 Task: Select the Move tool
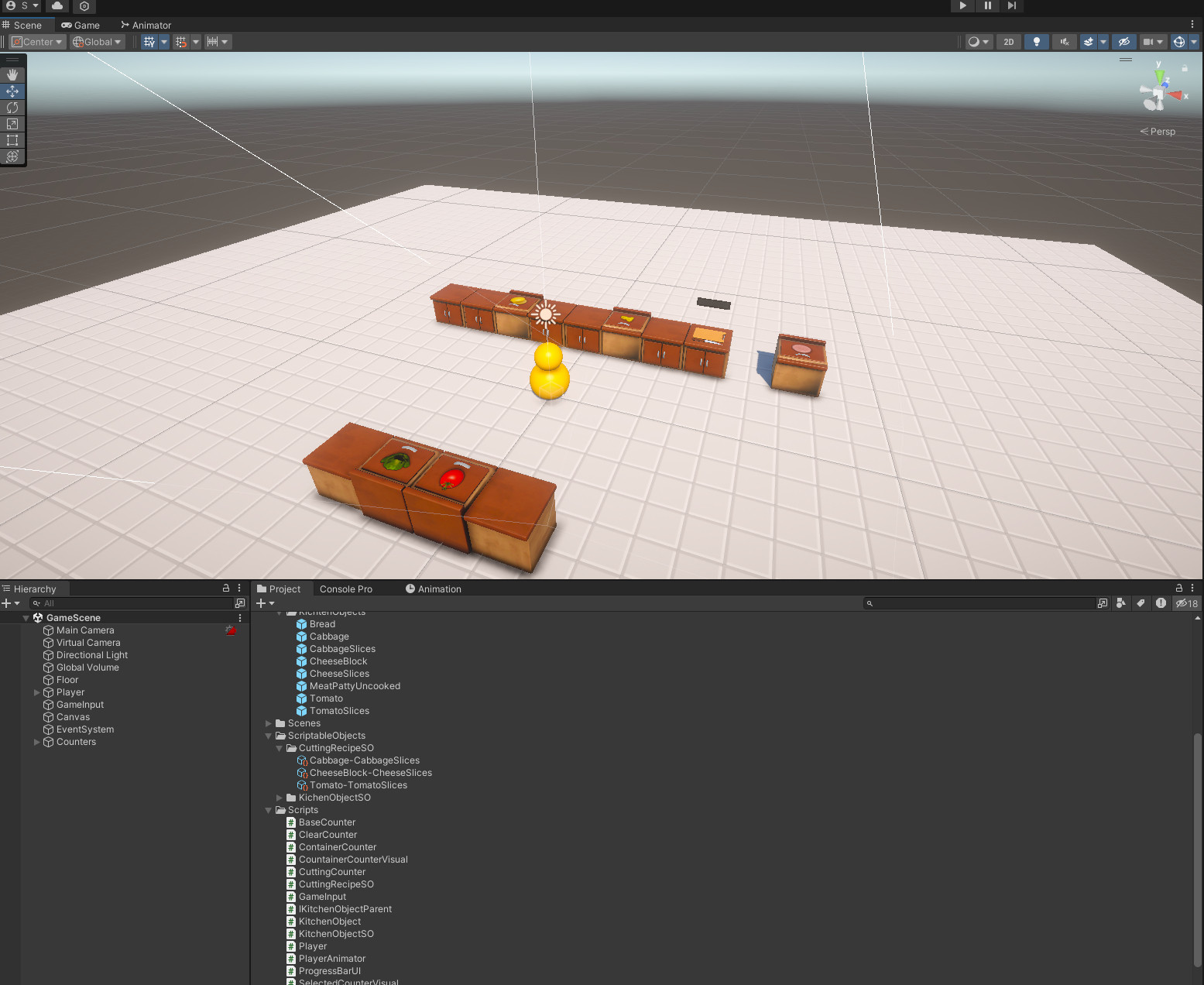[12, 91]
